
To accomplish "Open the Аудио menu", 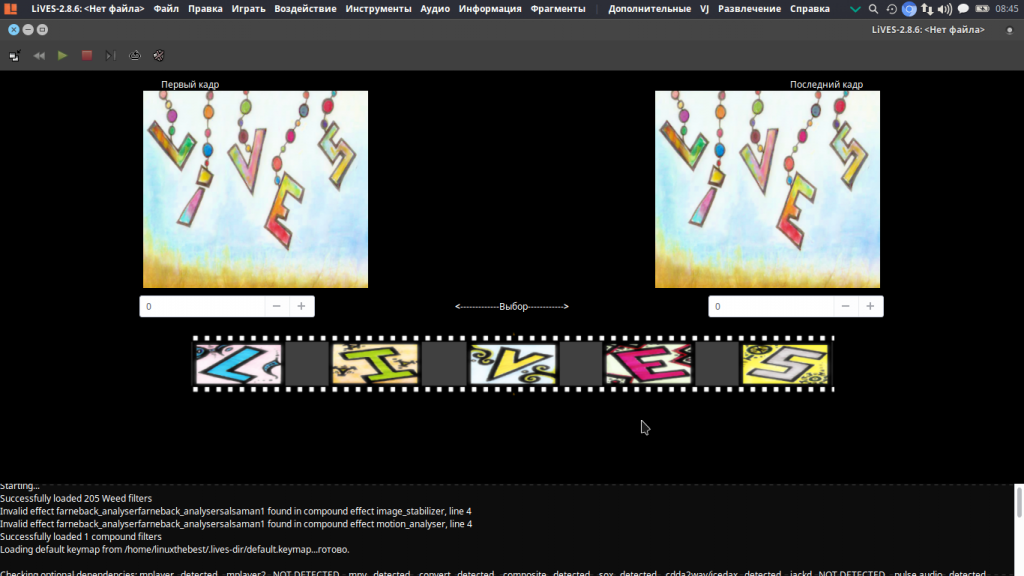I will click(x=435, y=8).
